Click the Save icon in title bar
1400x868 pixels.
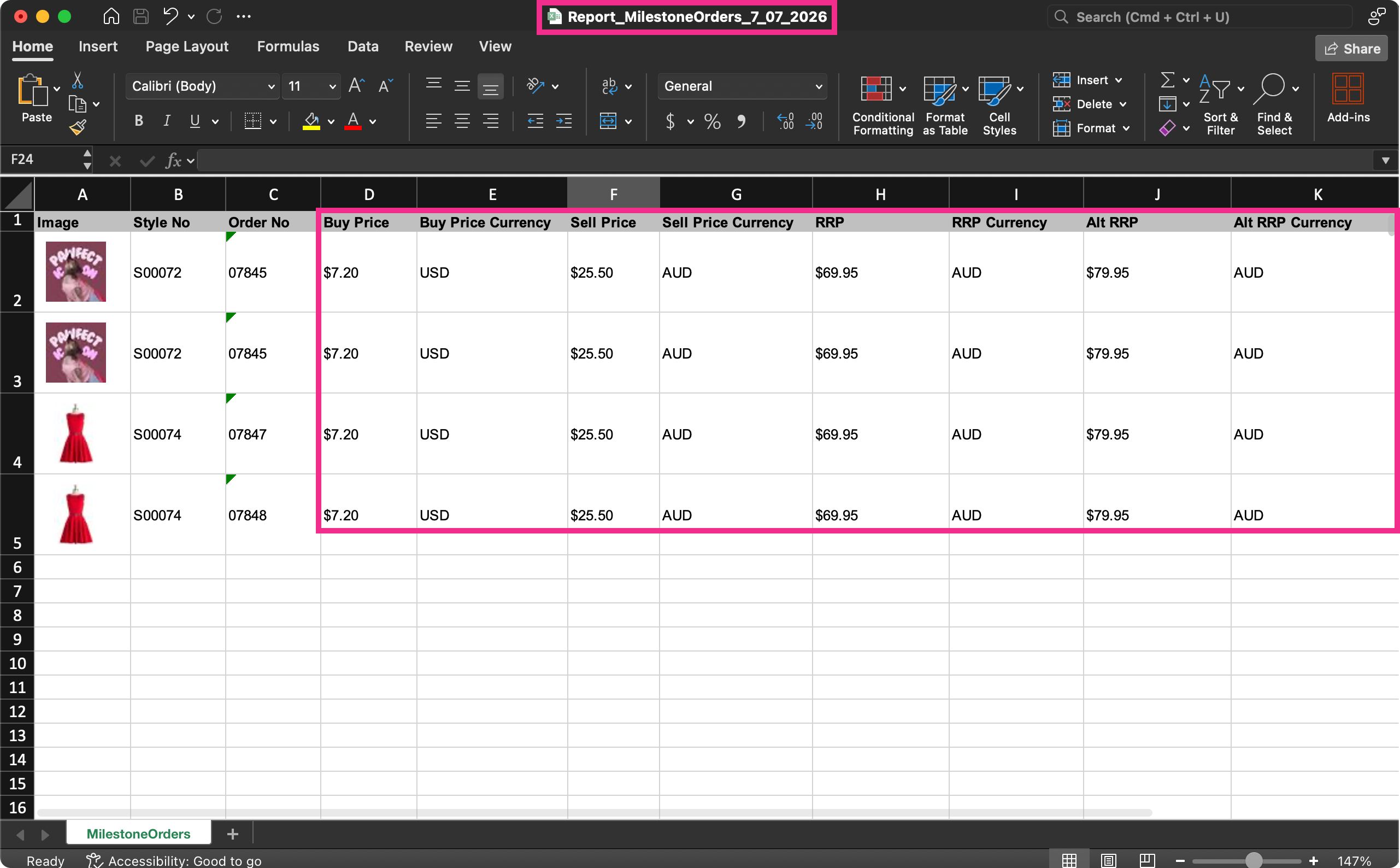140,16
